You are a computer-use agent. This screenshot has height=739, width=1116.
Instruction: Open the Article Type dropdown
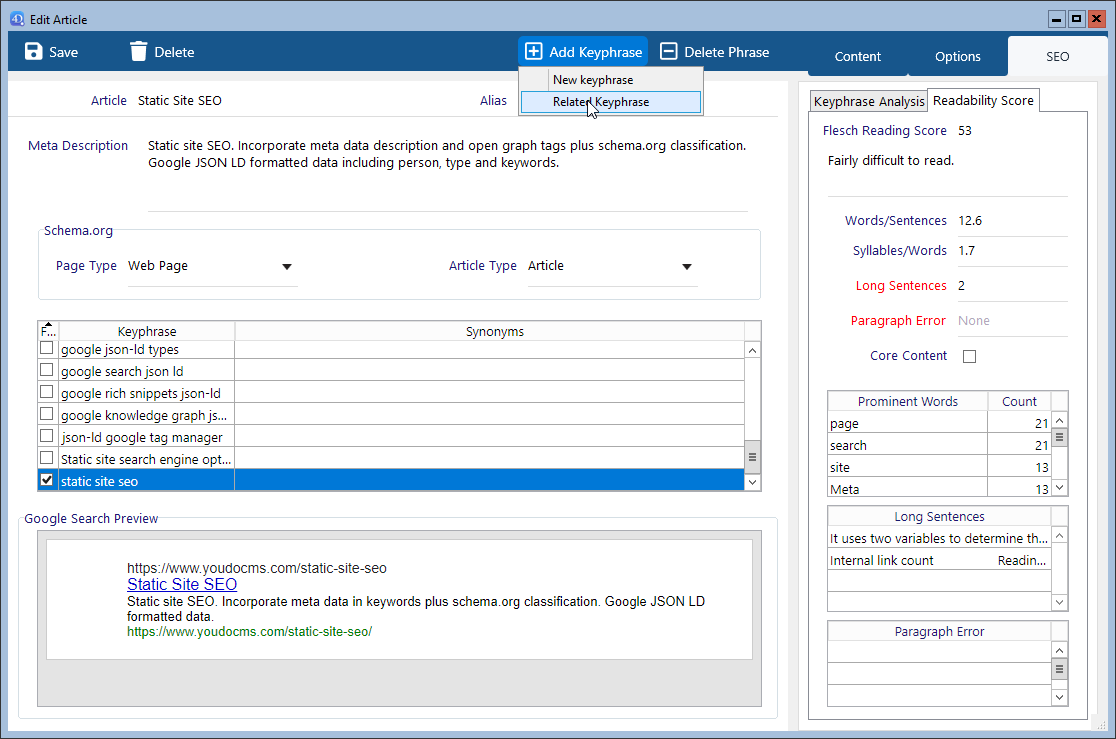pyautogui.click(x=687, y=267)
